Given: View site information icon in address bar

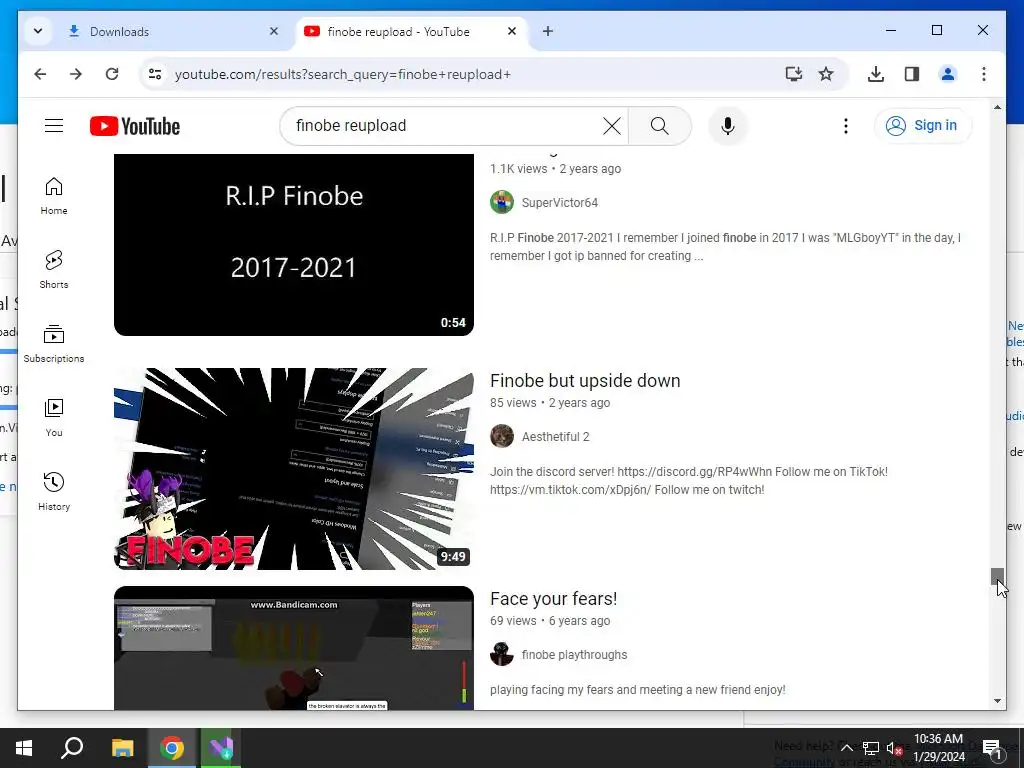Looking at the screenshot, I should [155, 74].
